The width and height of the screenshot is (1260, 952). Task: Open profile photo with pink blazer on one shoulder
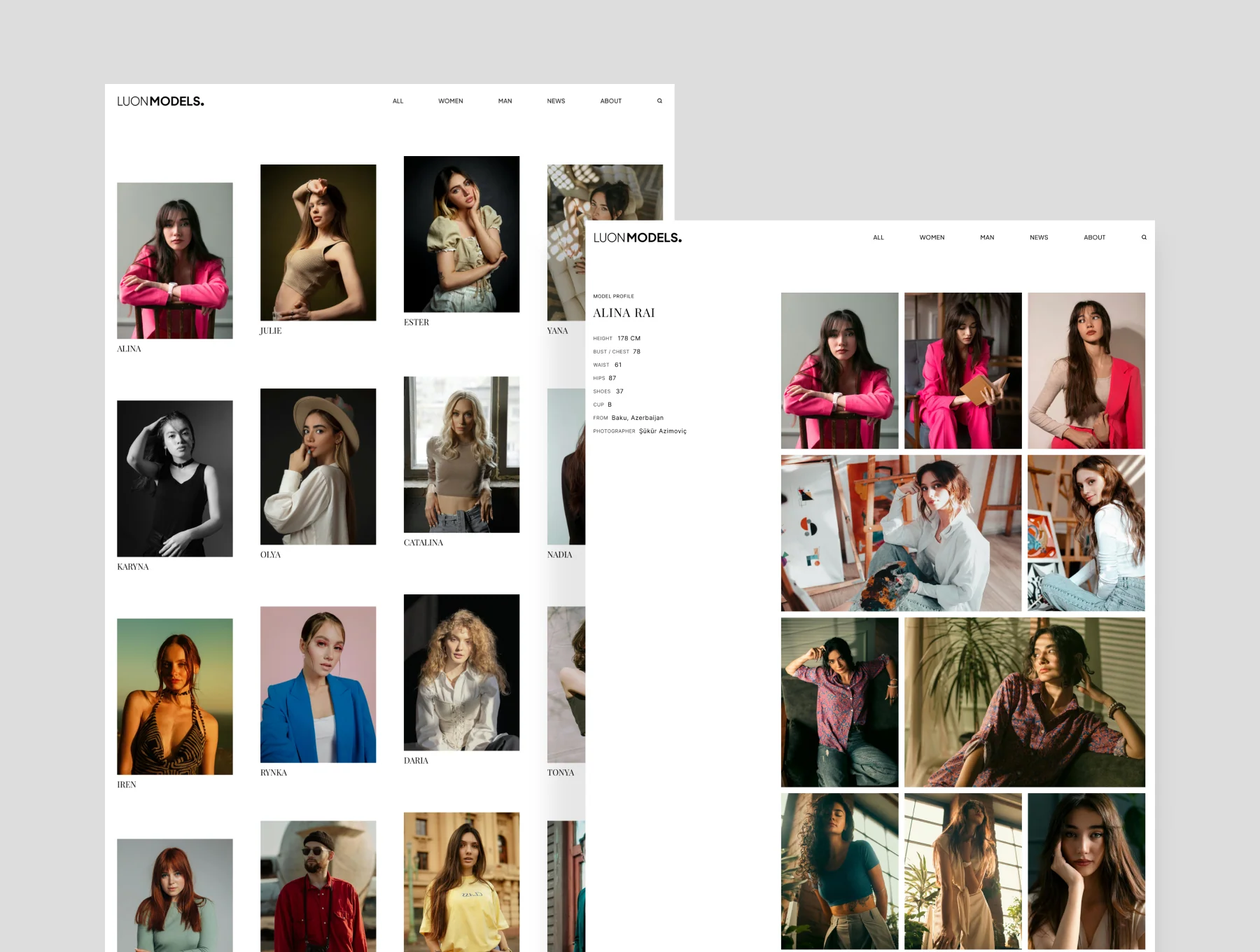click(x=1086, y=370)
